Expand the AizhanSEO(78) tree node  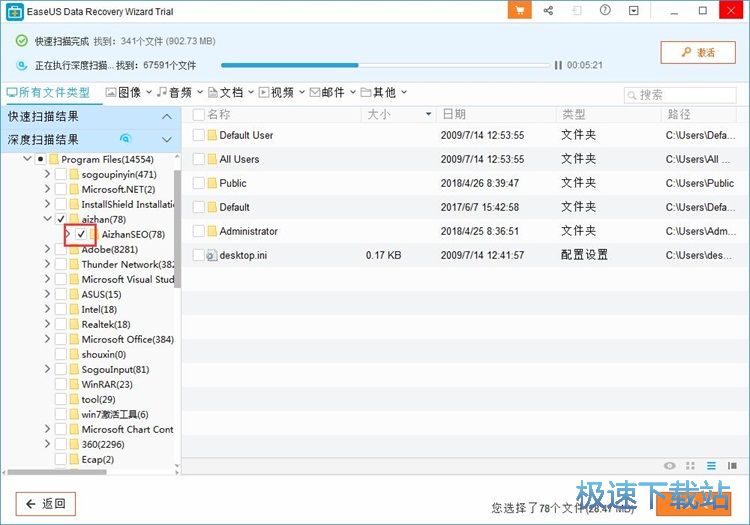[x=67, y=234]
